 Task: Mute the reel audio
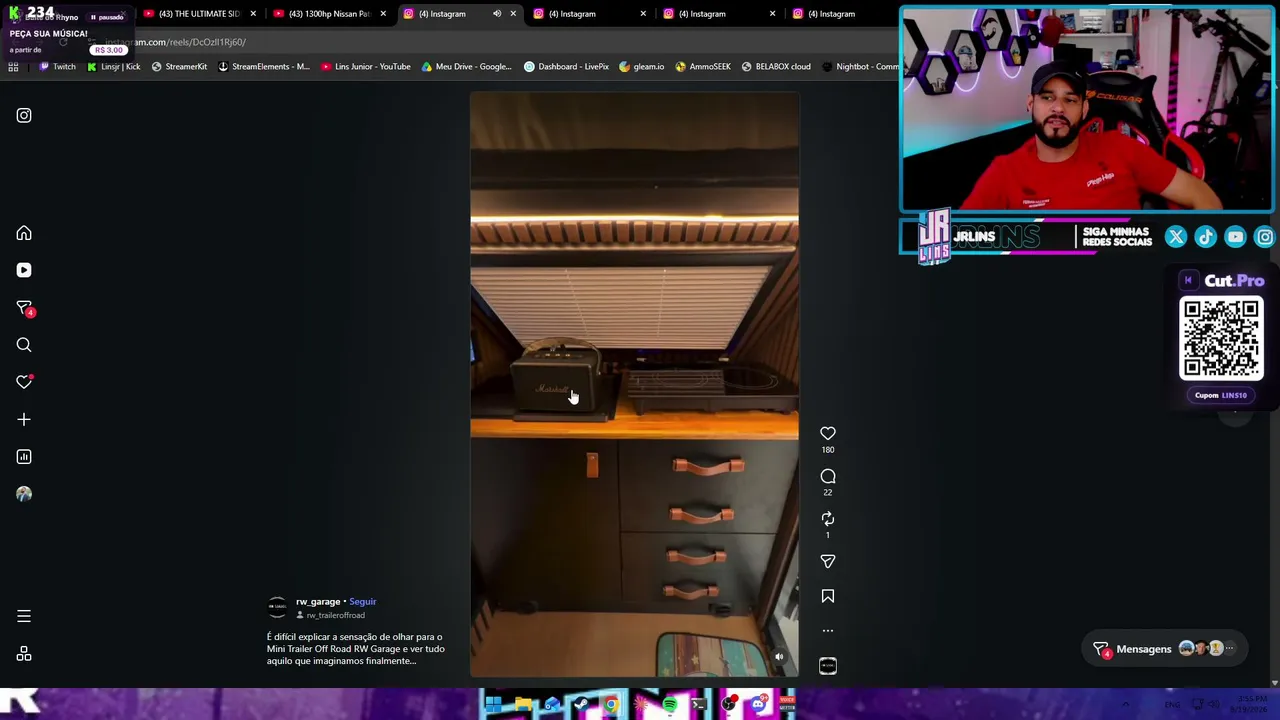coord(779,657)
